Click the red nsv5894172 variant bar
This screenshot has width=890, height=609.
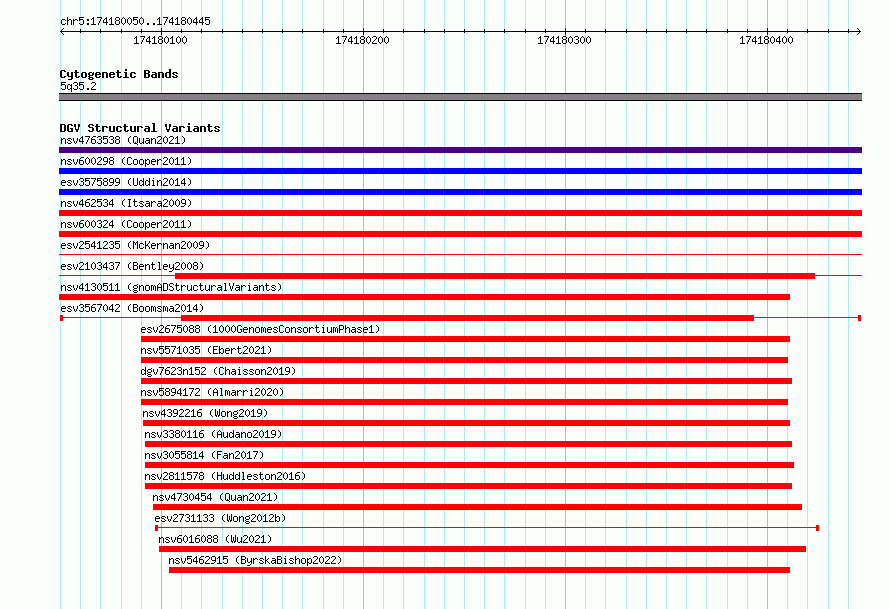pos(464,402)
